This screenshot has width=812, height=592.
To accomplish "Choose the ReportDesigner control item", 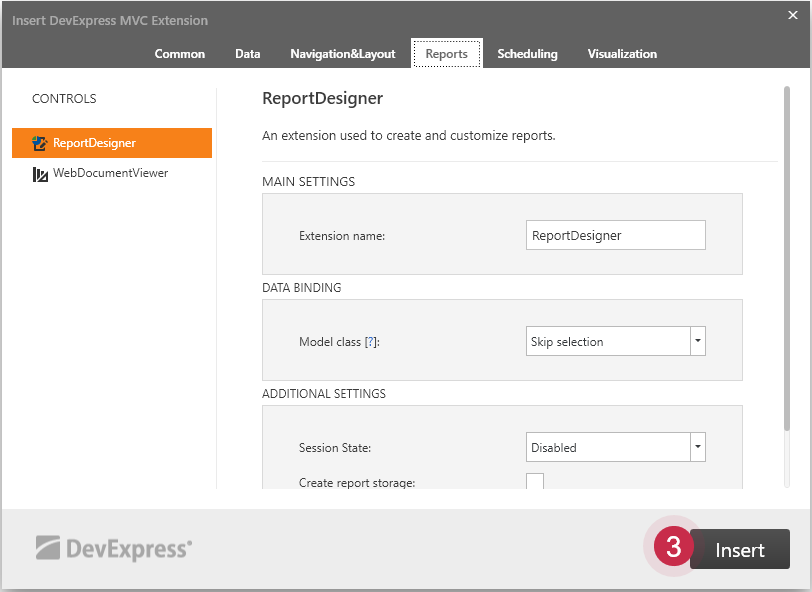I will tap(112, 143).
